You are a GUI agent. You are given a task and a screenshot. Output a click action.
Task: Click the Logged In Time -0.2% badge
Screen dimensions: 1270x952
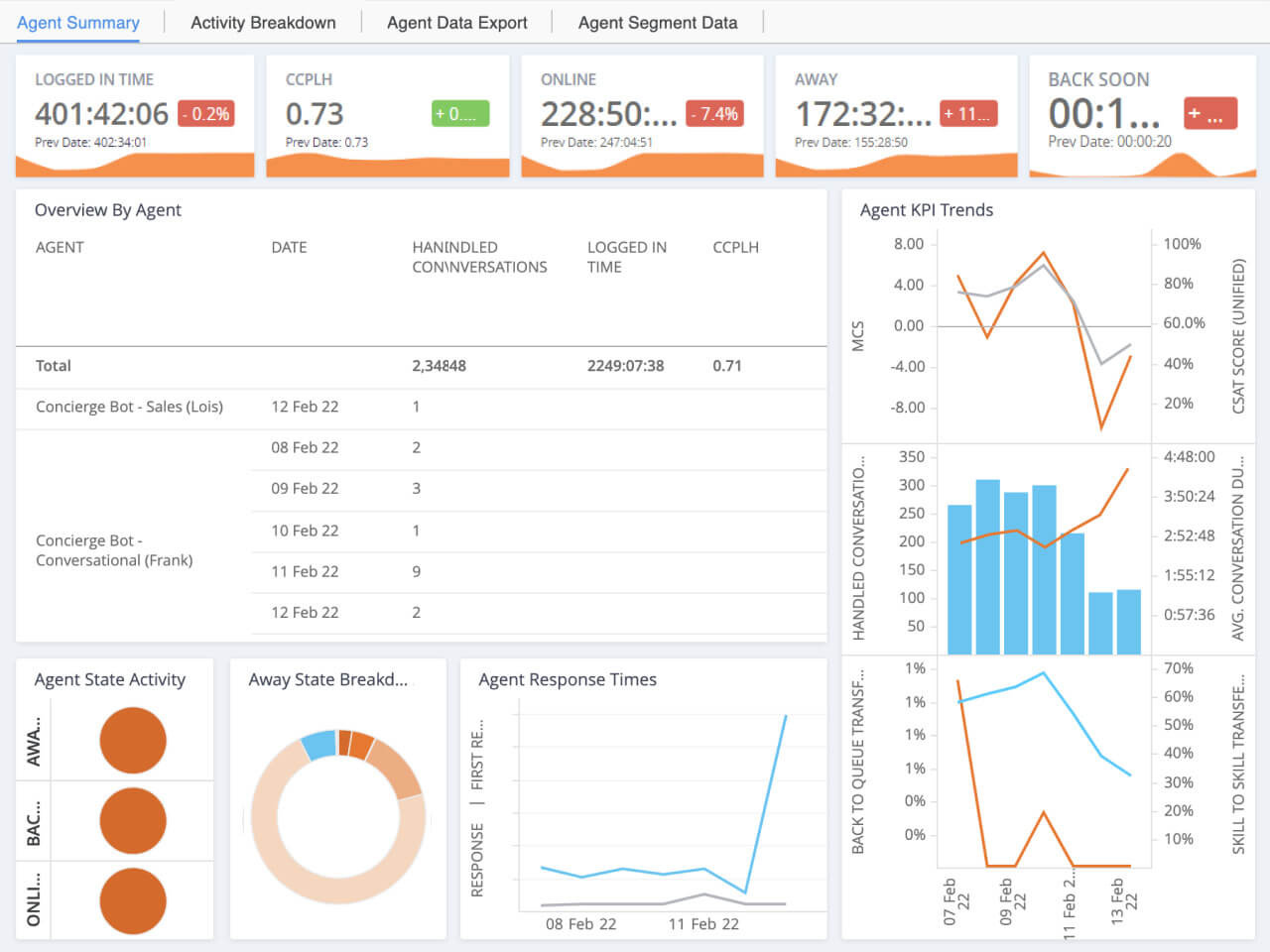click(x=206, y=114)
